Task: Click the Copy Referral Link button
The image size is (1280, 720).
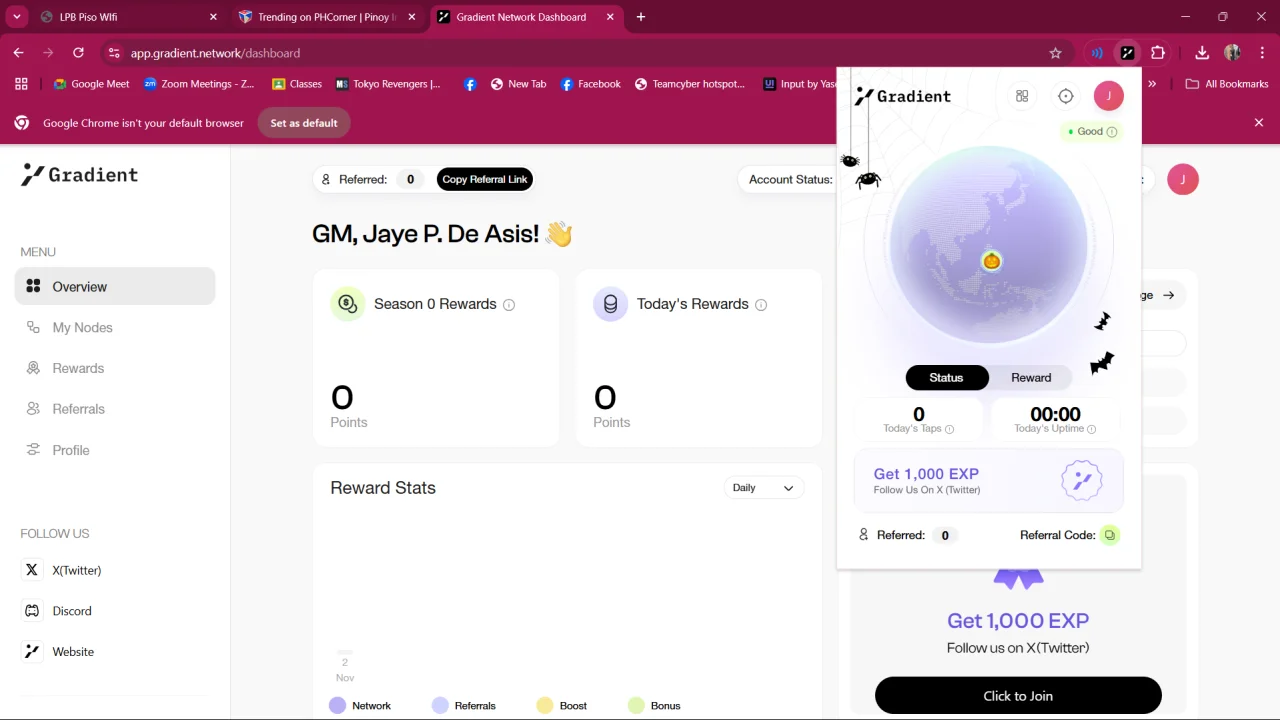Action: point(485,180)
